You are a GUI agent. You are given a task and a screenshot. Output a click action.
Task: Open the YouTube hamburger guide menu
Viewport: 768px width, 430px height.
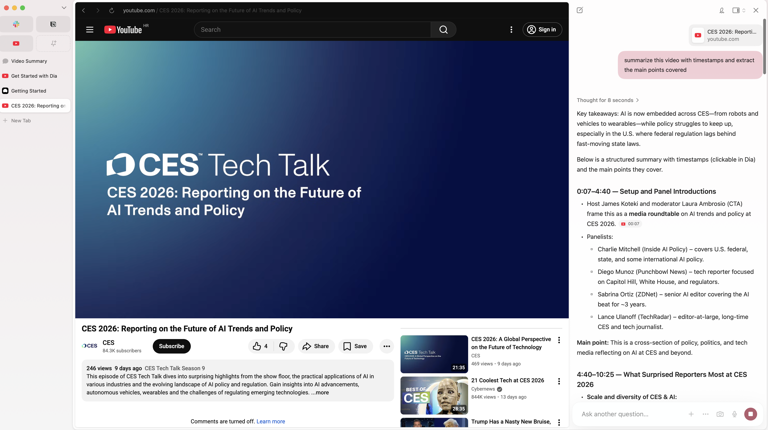point(90,30)
